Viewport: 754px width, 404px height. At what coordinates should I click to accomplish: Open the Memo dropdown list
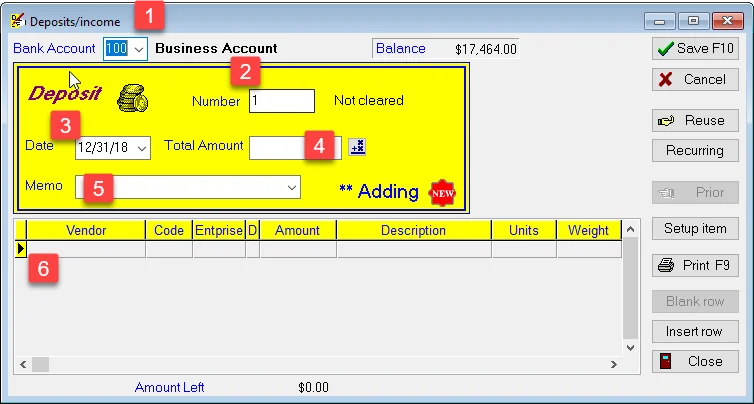[x=292, y=187]
